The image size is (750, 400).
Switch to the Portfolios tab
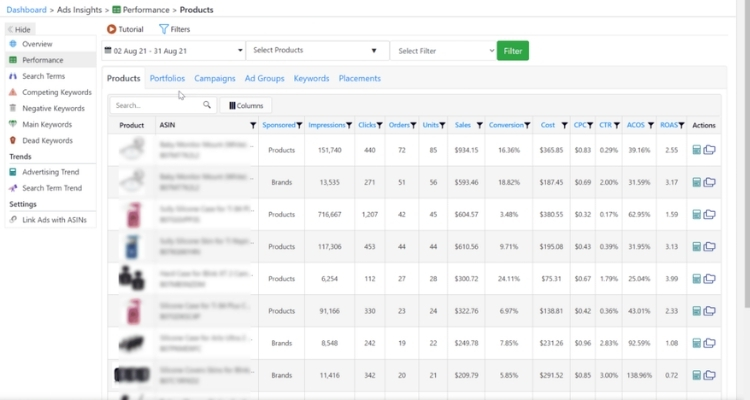[x=167, y=78]
